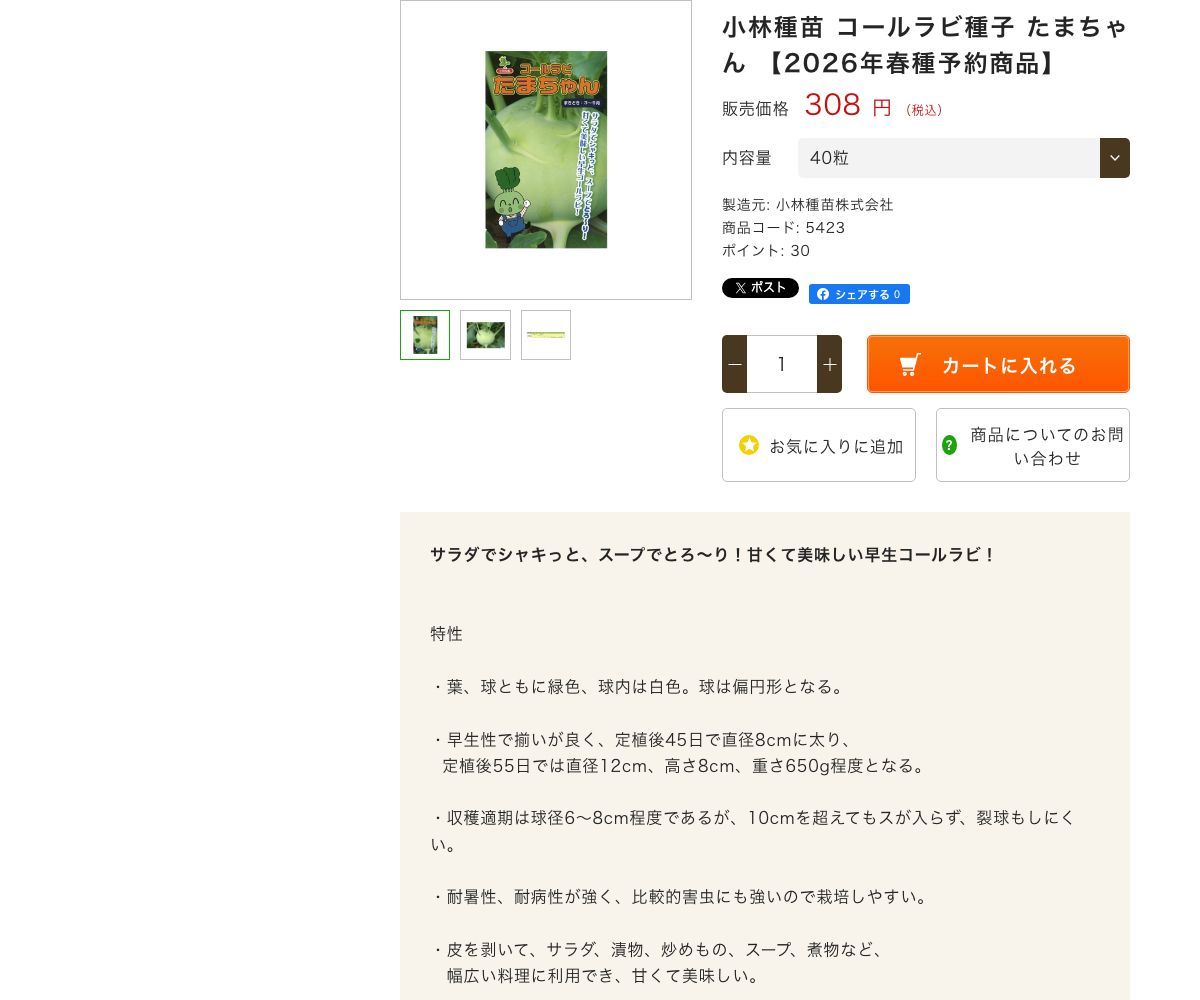The image size is (1200, 1000).
Task: Click the manufacturer 小林種苗株式会社 text
Action: pyautogui.click(x=834, y=205)
